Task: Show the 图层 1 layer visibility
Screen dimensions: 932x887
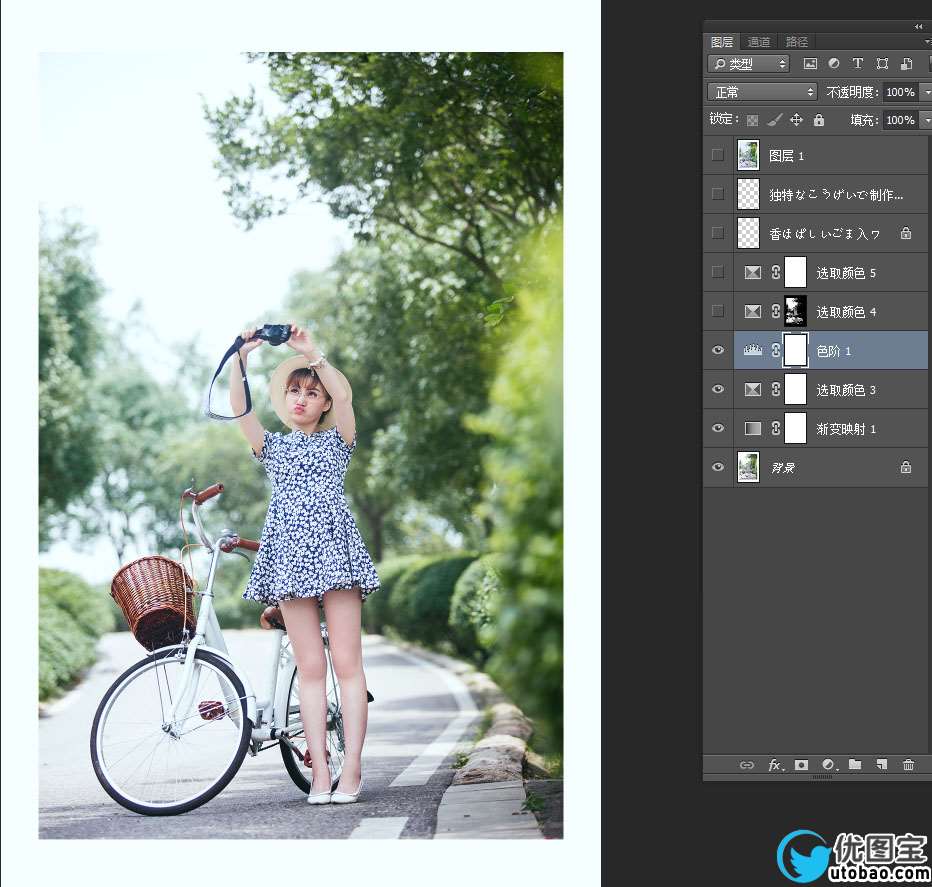Action: click(x=717, y=155)
